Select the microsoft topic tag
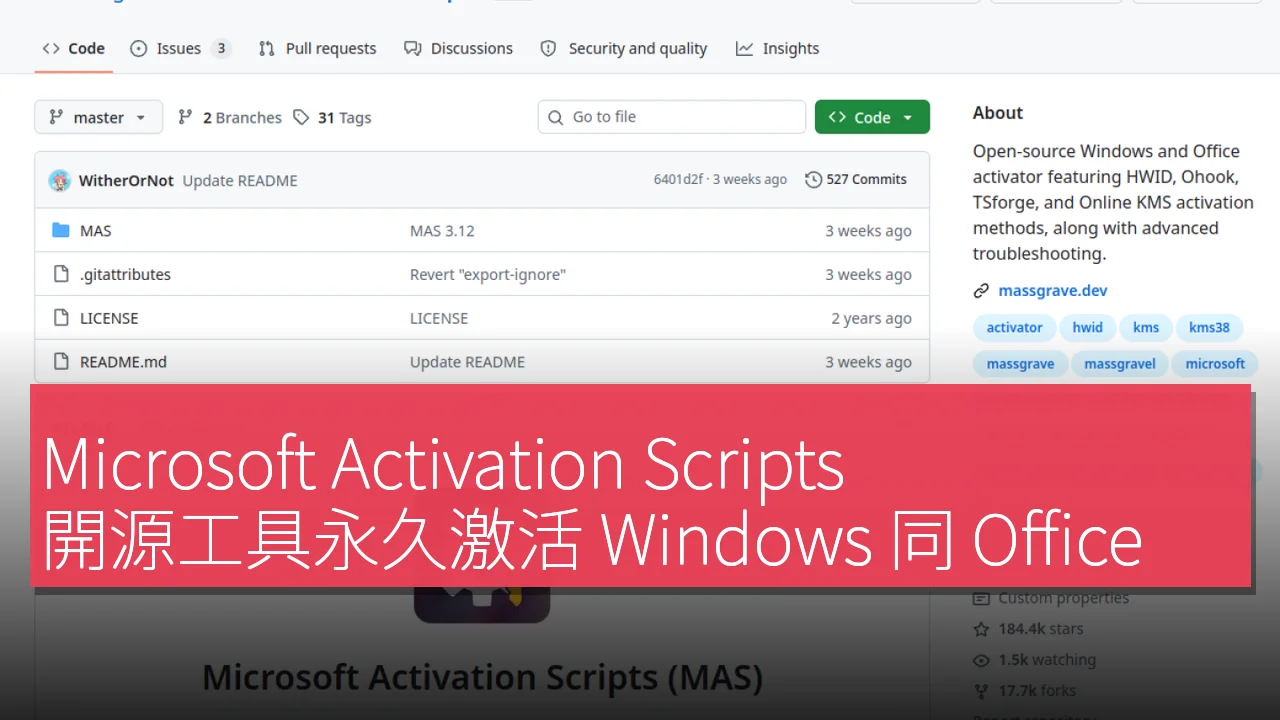 point(1215,364)
